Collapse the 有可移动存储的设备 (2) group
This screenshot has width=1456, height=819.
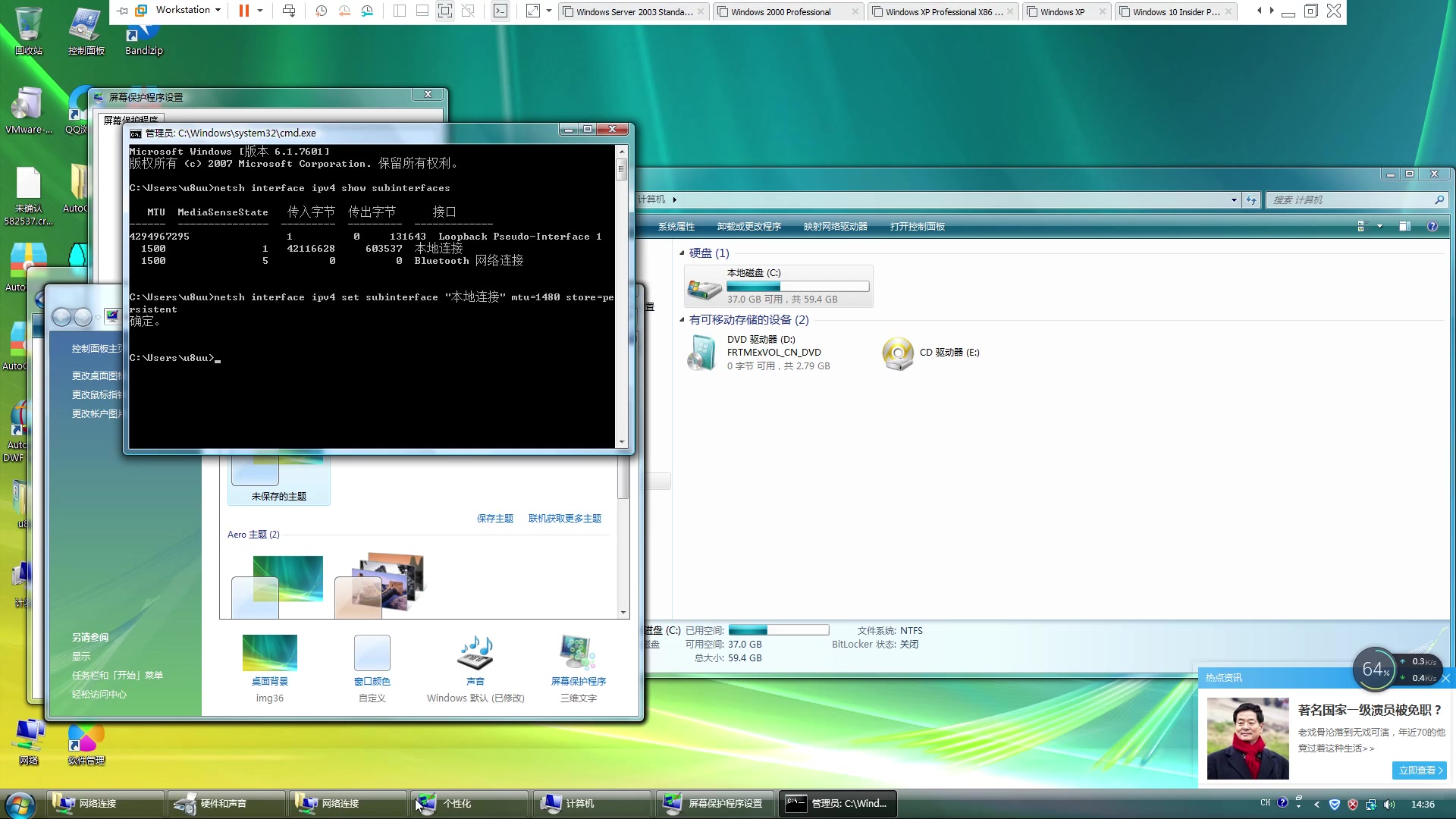click(x=682, y=320)
